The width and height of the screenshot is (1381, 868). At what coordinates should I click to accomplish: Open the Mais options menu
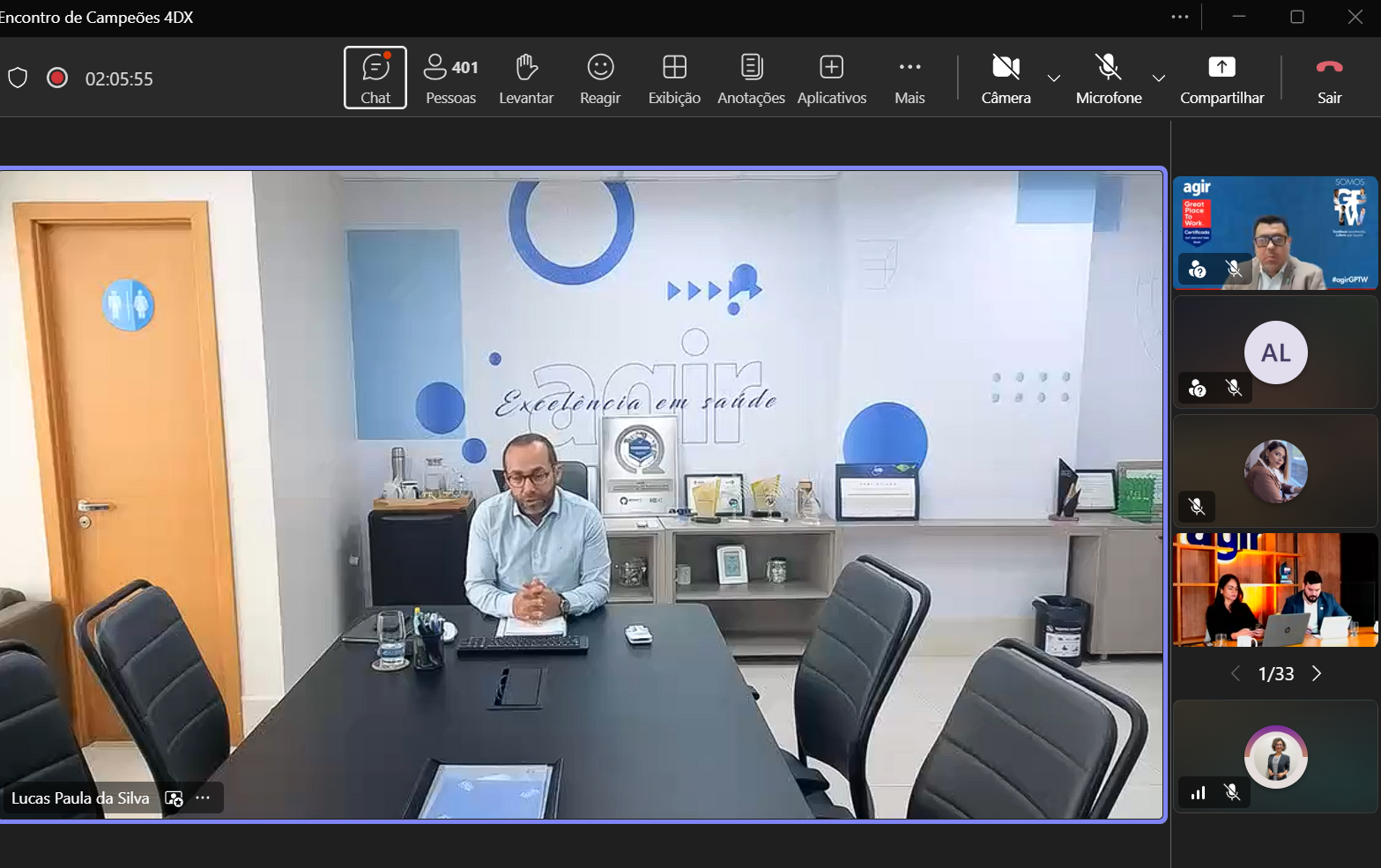[x=910, y=78]
